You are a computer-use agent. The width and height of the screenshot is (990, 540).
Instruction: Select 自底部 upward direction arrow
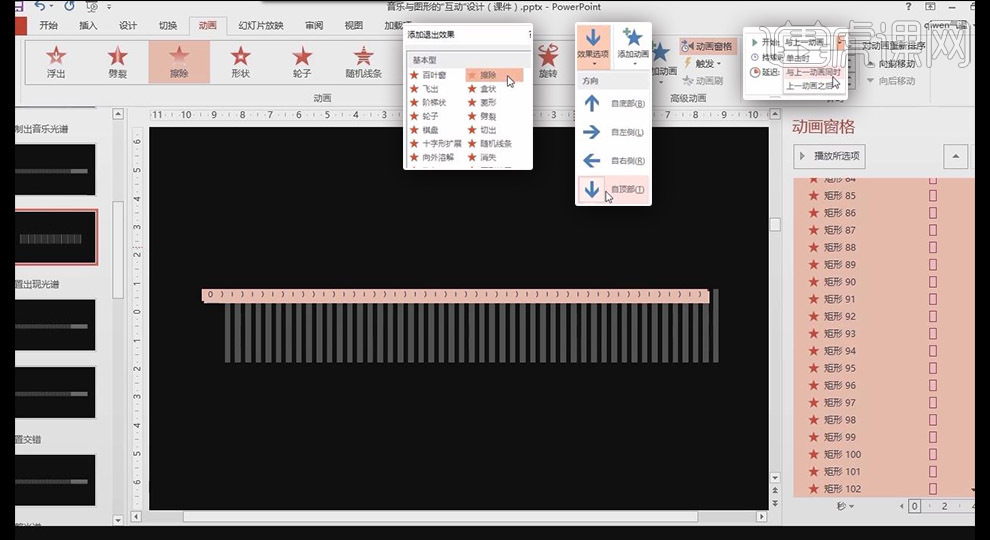(x=592, y=103)
